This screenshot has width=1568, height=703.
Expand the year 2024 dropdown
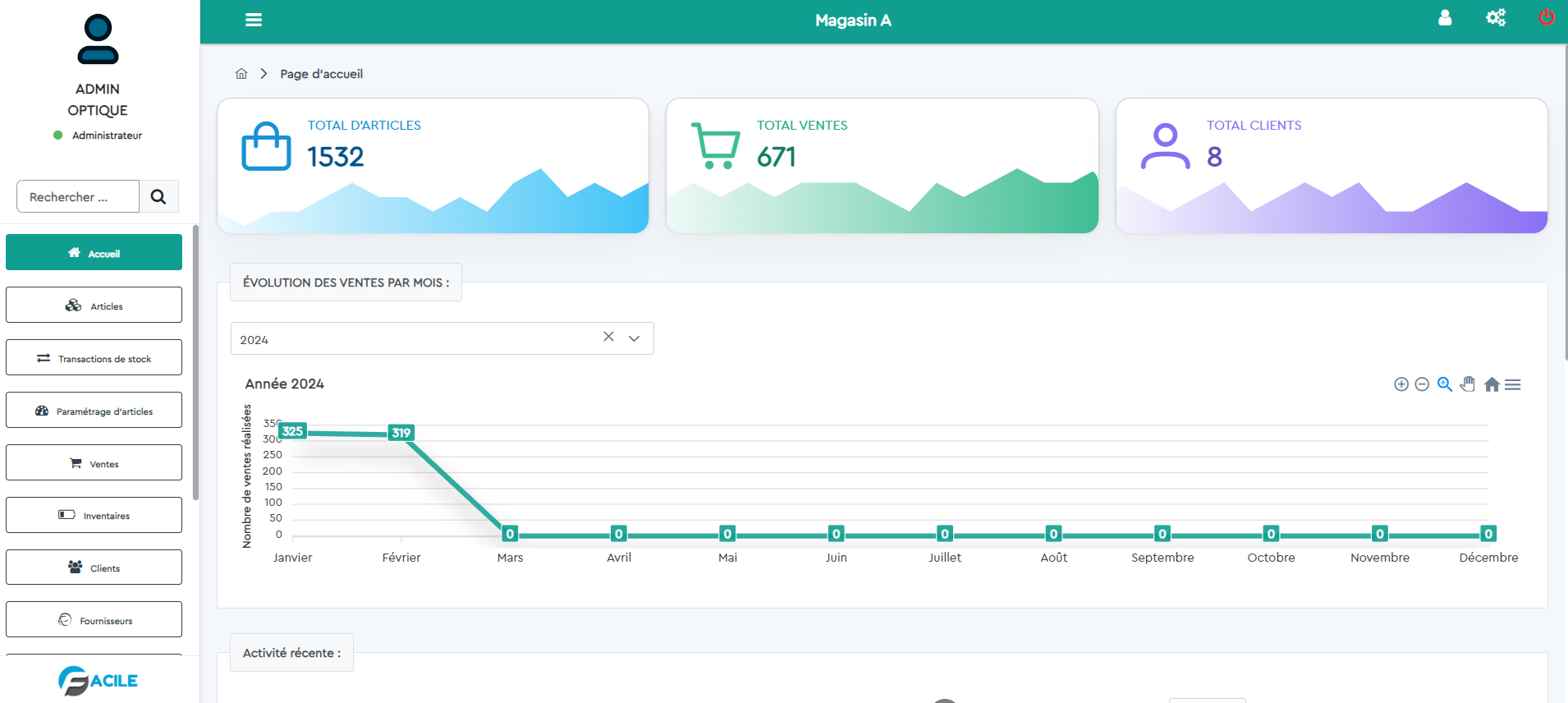(634, 338)
